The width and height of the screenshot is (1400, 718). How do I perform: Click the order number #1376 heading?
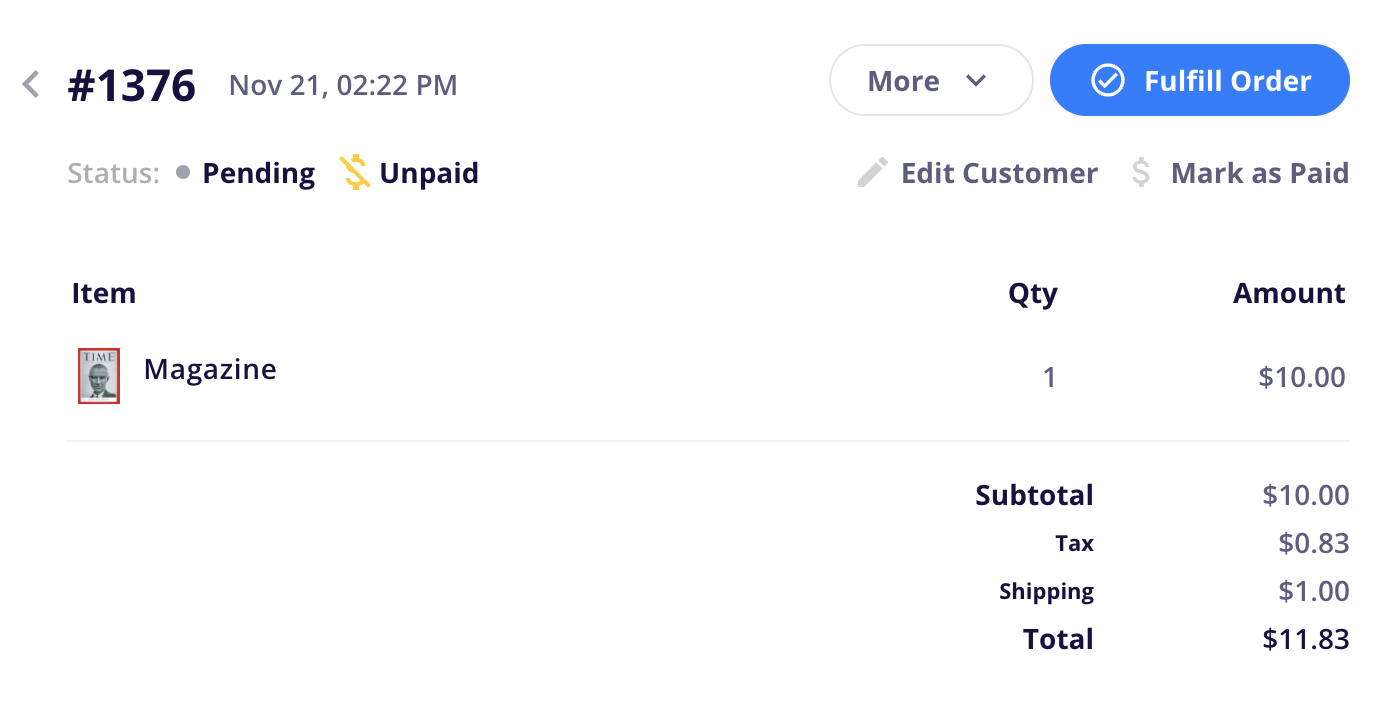click(131, 85)
